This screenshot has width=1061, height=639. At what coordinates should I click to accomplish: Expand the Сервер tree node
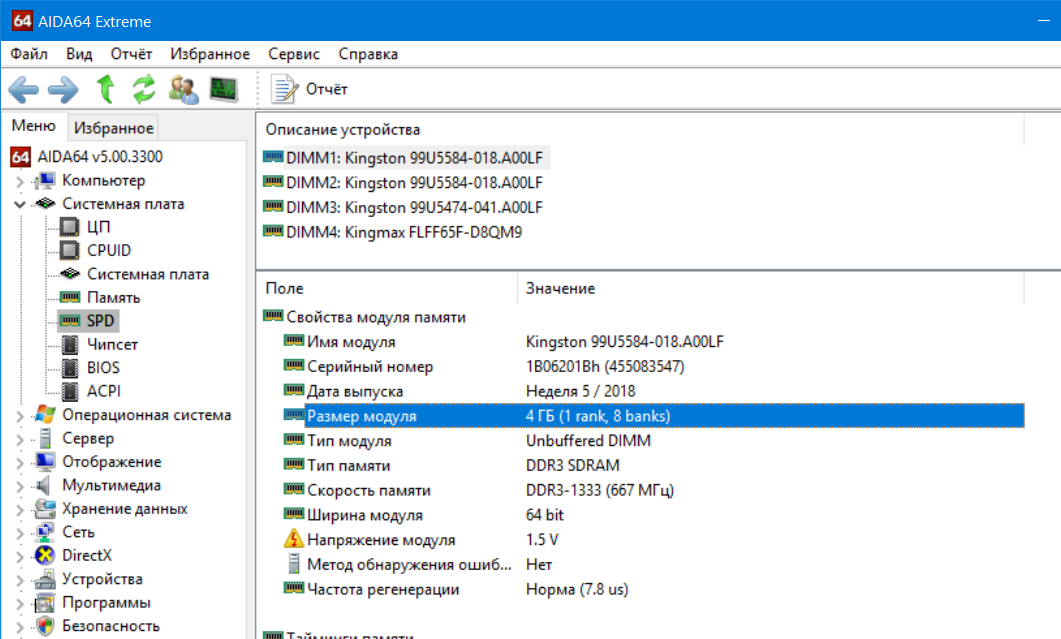pyautogui.click(x=20, y=439)
